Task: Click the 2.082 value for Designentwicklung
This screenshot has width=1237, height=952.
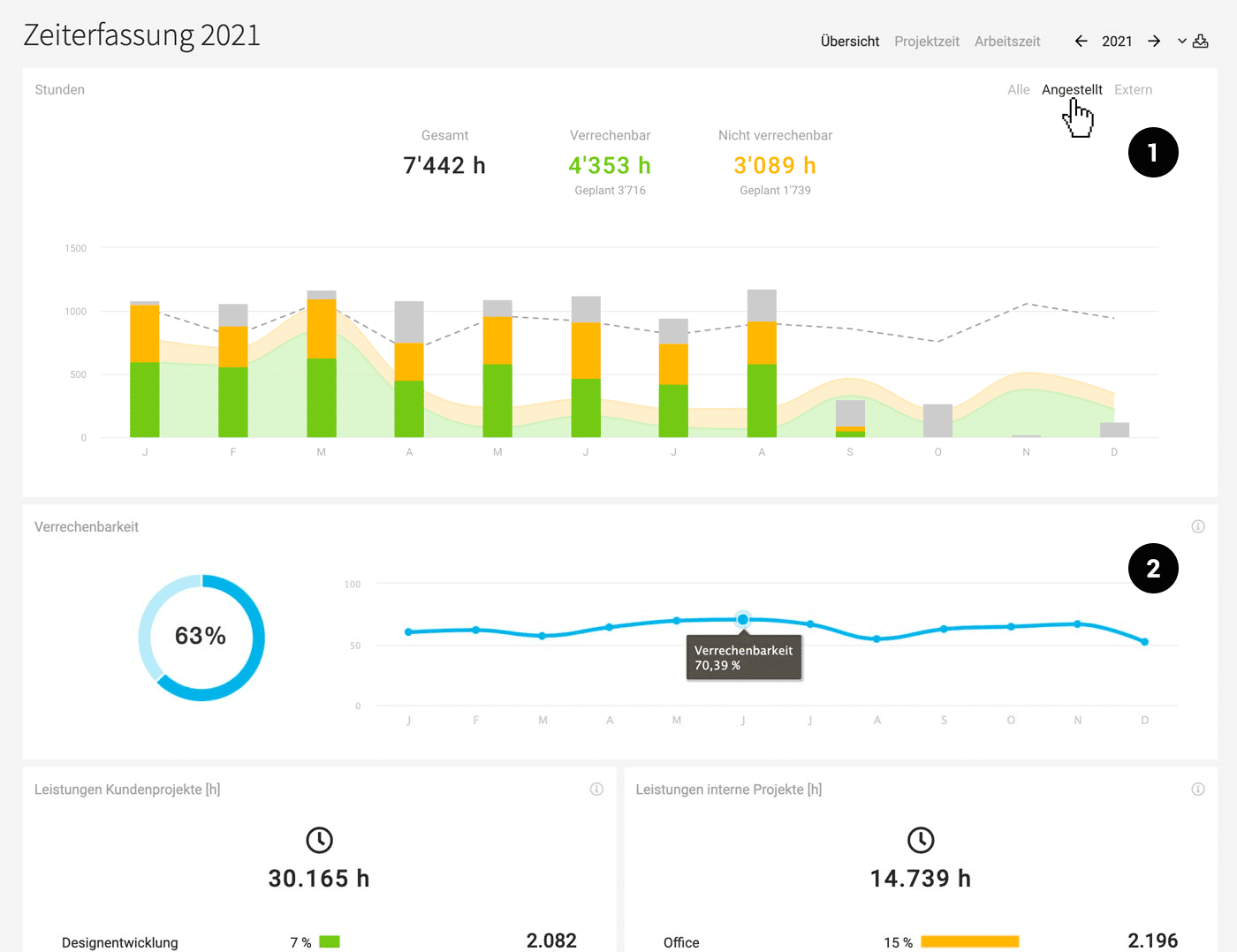Action: (551, 941)
